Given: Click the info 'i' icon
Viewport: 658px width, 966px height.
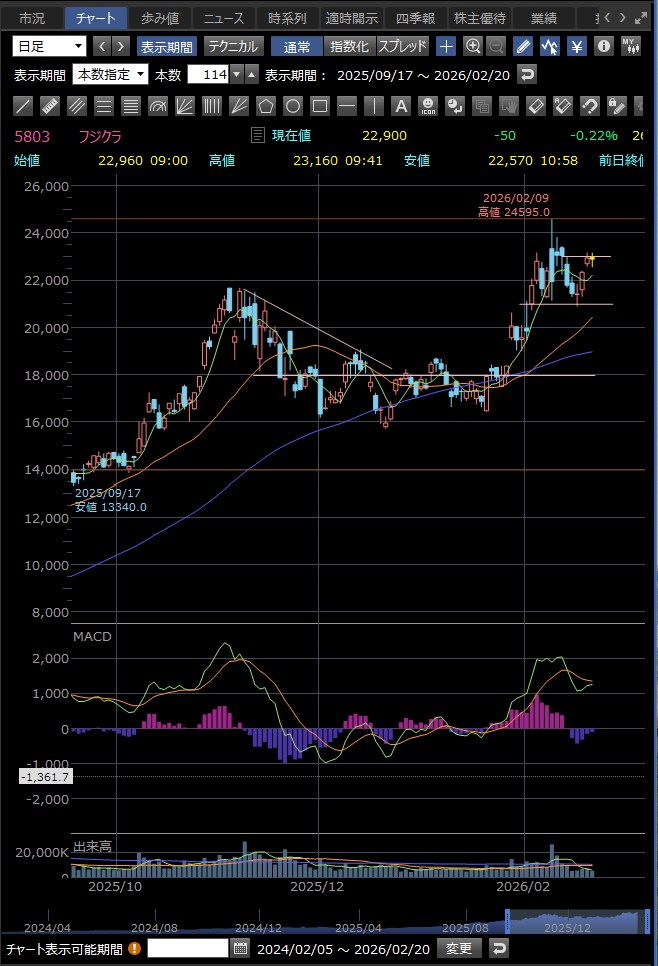Looking at the screenshot, I should click(x=604, y=46).
